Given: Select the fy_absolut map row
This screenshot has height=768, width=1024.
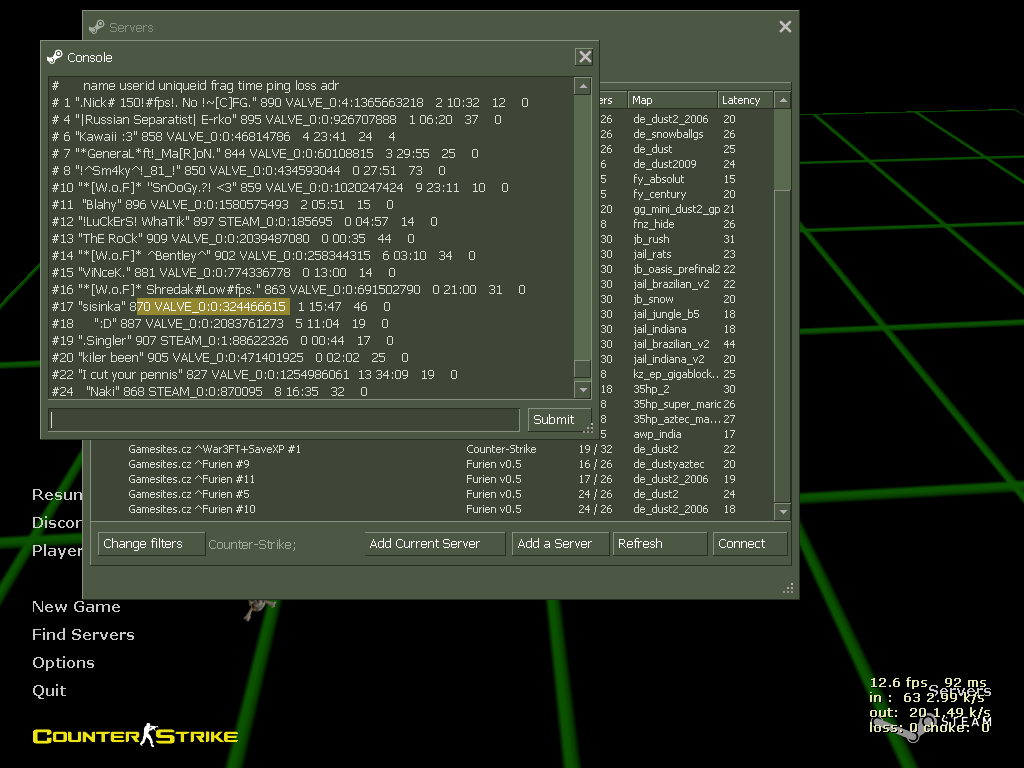Looking at the screenshot, I should pyautogui.click(x=686, y=180).
